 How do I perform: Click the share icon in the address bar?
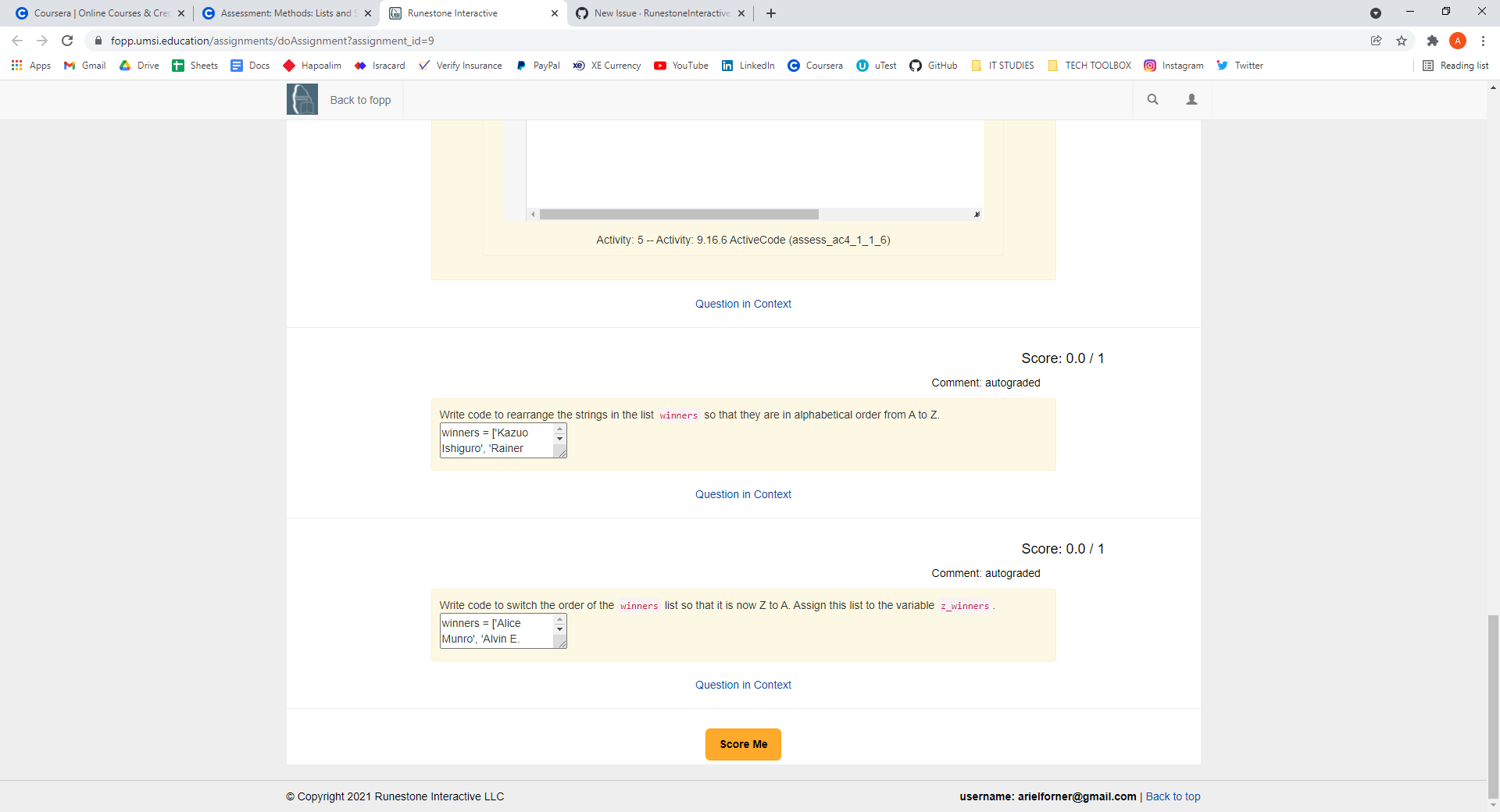tap(1376, 41)
